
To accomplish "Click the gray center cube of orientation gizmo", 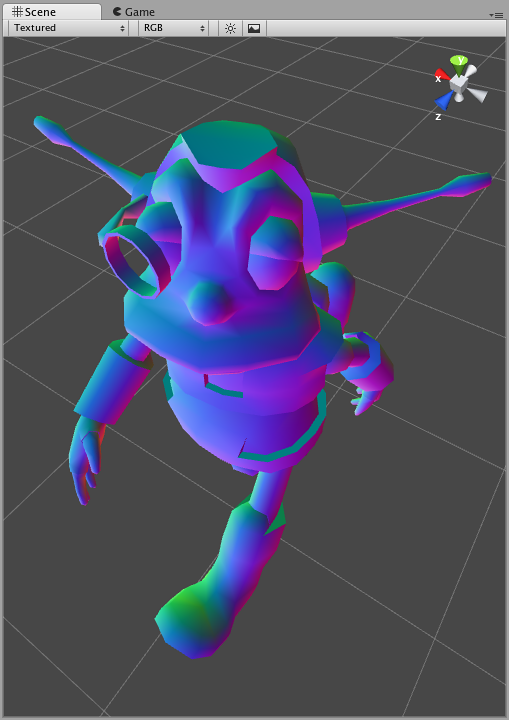I will [x=458, y=84].
